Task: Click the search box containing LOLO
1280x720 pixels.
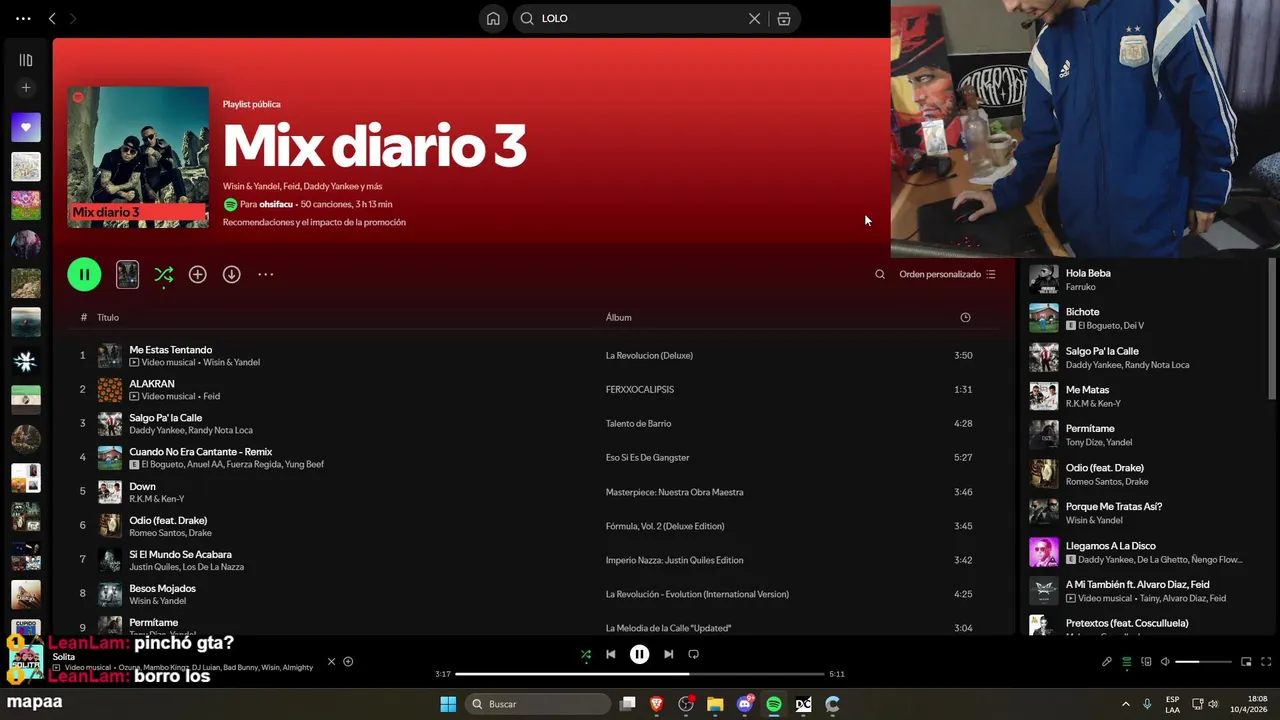Action: click(x=655, y=18)
